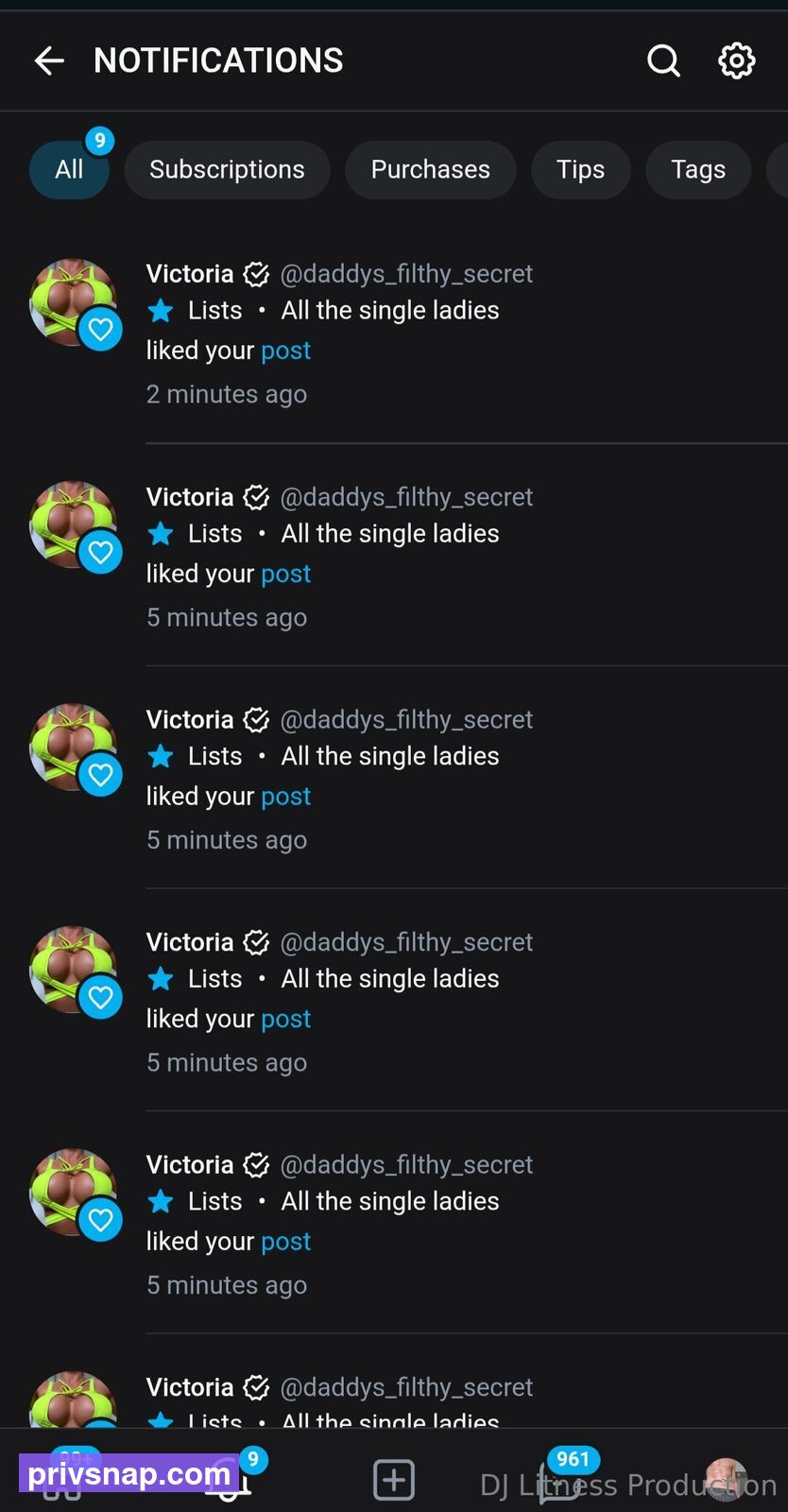Tap All the single ladies list in third notification
Screen dimensions: 788x1512
click(390, 756)
